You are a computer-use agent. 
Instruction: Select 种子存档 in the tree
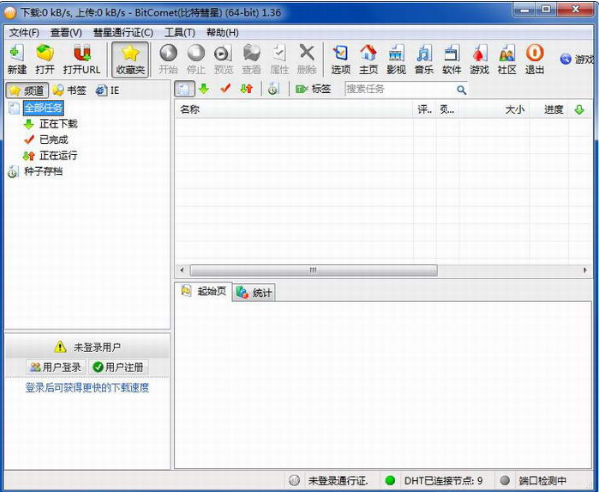43,171
